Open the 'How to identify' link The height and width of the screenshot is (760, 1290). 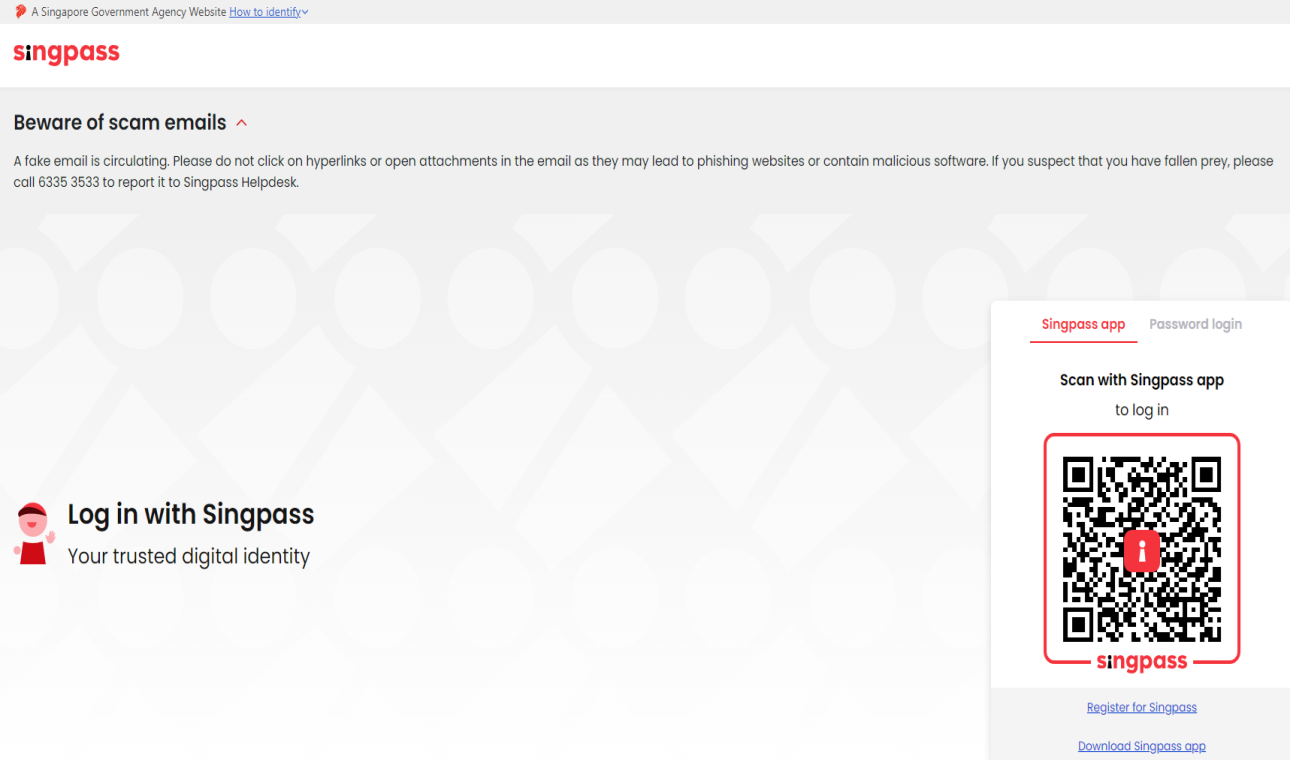(265, 12)
